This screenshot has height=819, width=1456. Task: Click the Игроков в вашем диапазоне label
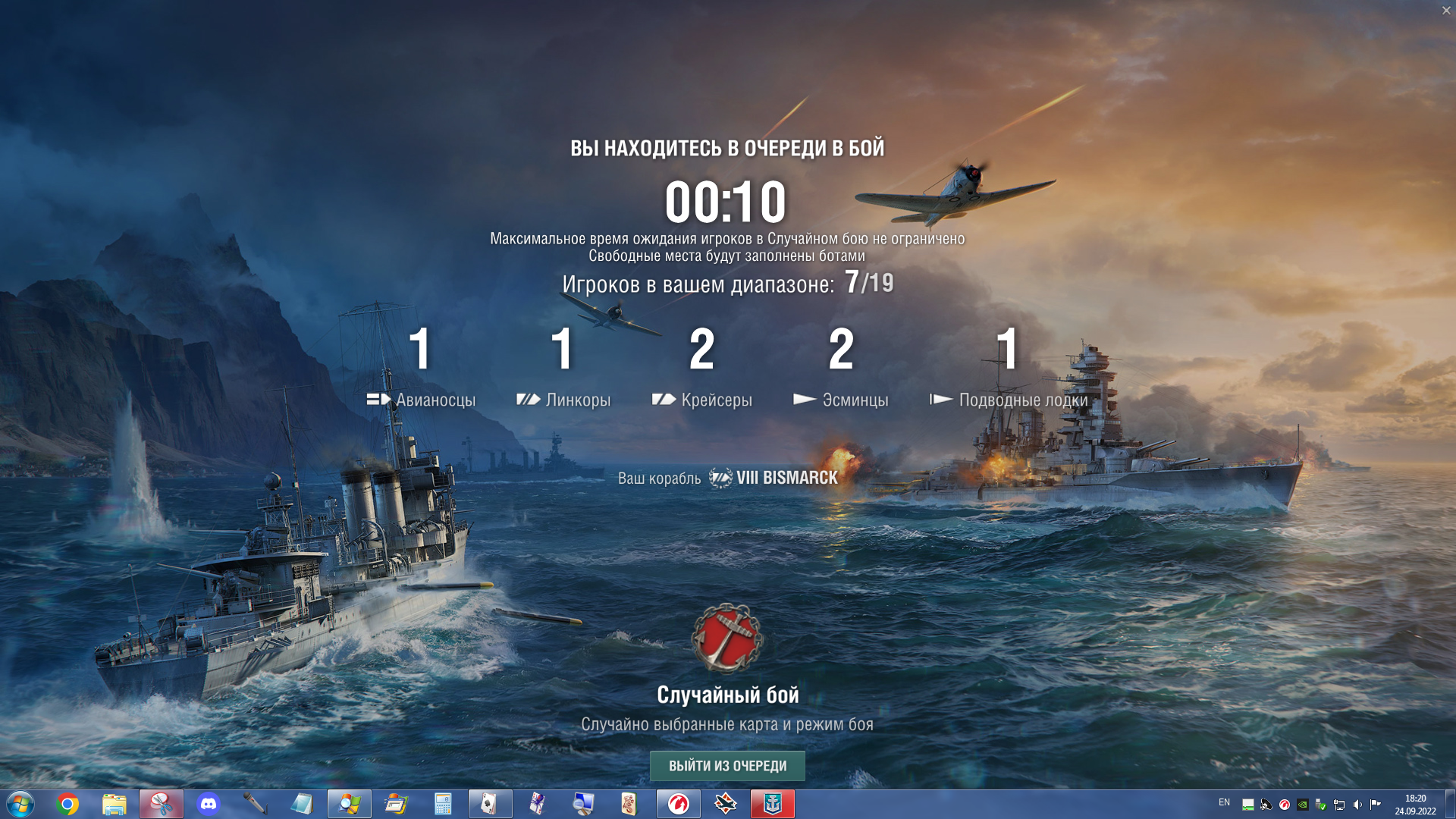point(698,284)
